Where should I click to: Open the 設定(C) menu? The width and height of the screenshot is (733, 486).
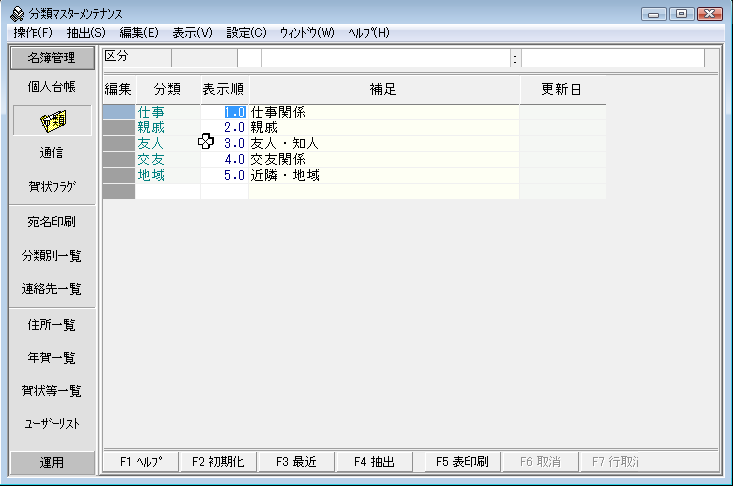tap(246, 33)
